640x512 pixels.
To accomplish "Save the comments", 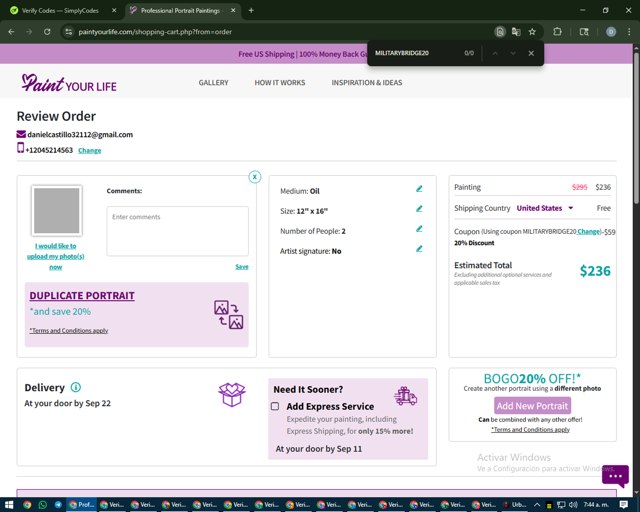I will [x=242, y=267].
